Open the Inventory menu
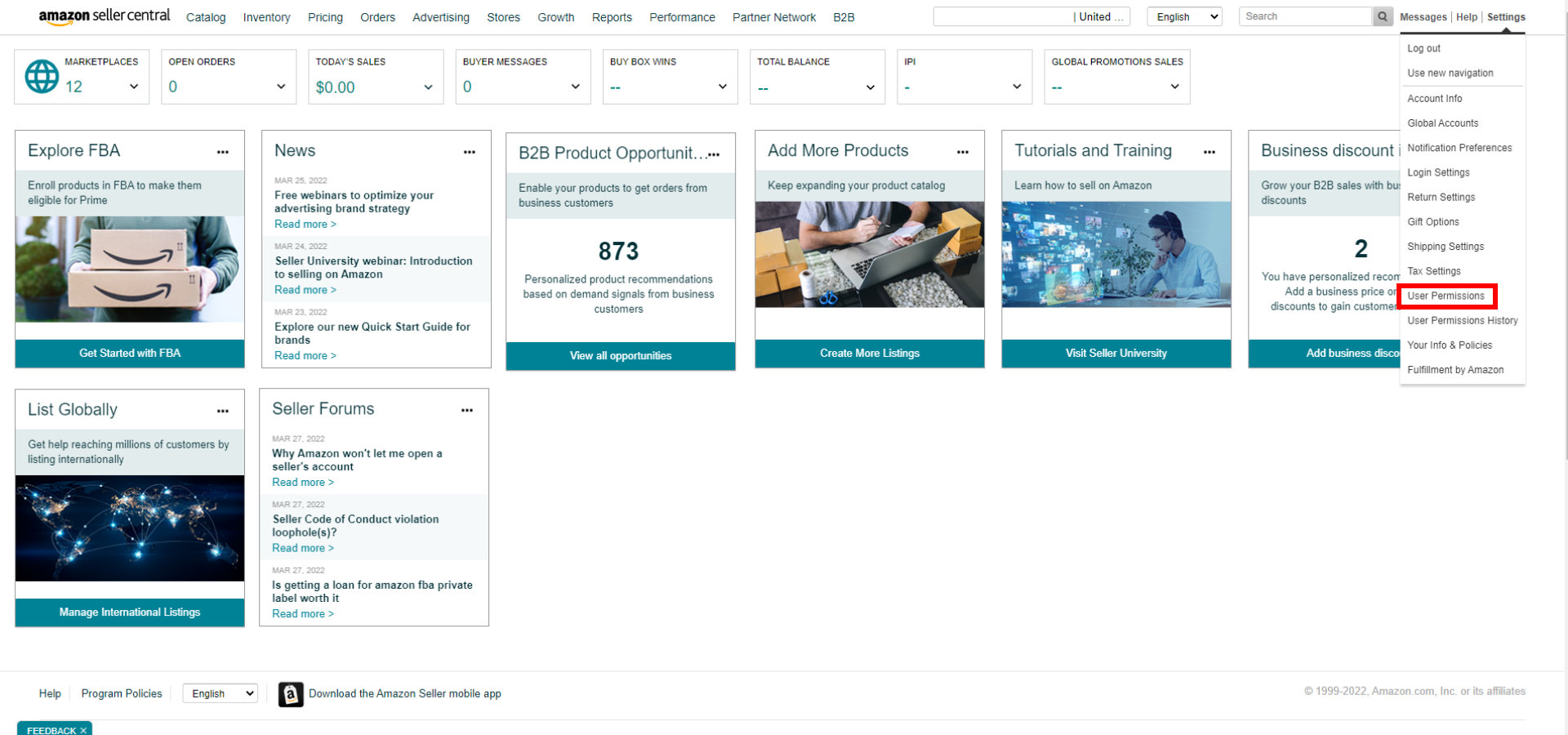 pos(266,17)
